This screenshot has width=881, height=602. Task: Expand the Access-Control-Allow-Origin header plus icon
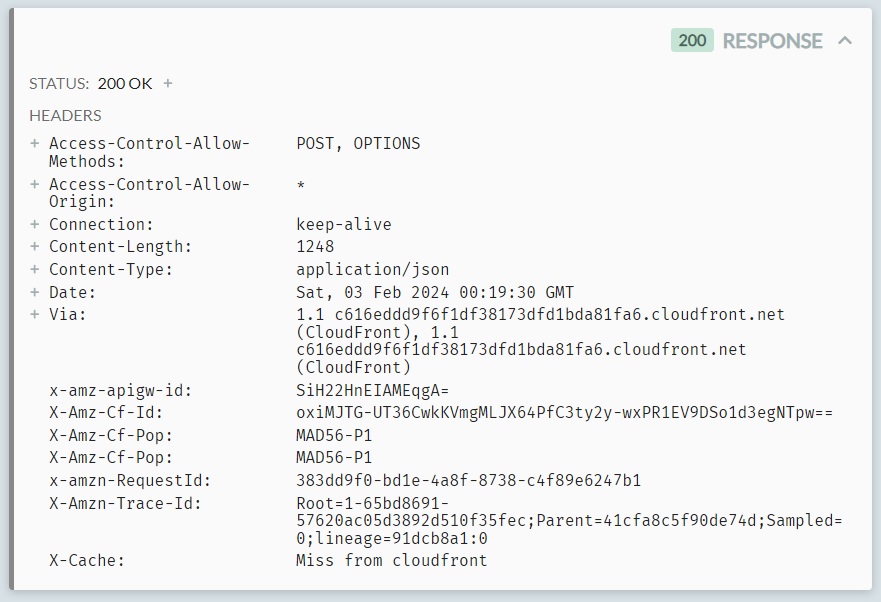pyautogui.click(x=35, y=184)
